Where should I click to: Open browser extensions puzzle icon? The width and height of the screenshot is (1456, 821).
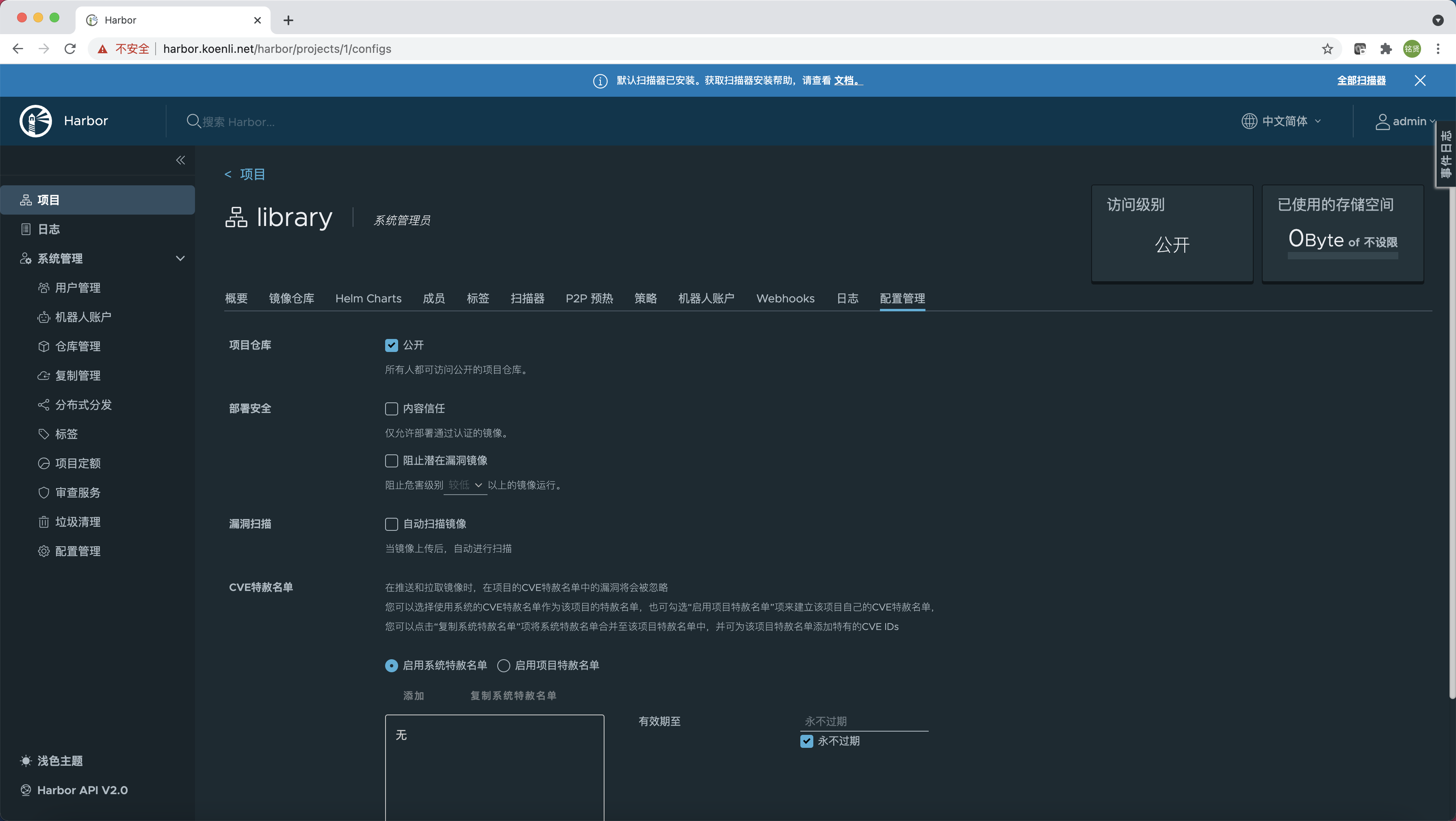[1385, 49]
